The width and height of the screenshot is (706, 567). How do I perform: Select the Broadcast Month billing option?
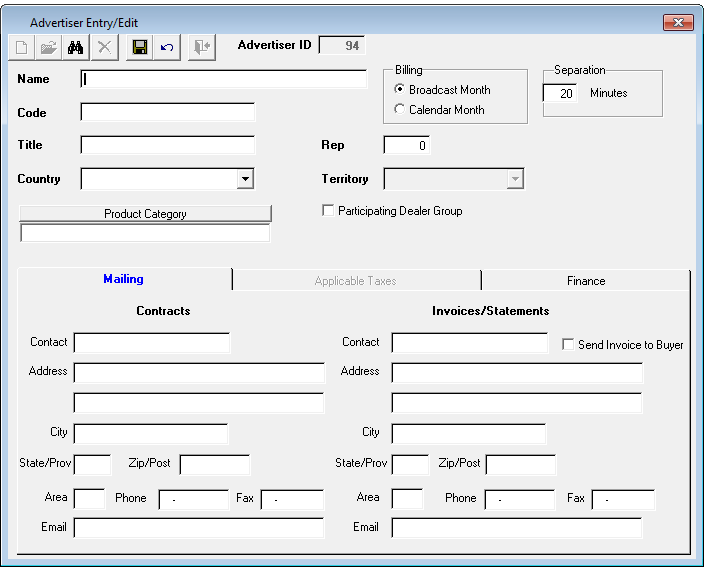(401, 90)
